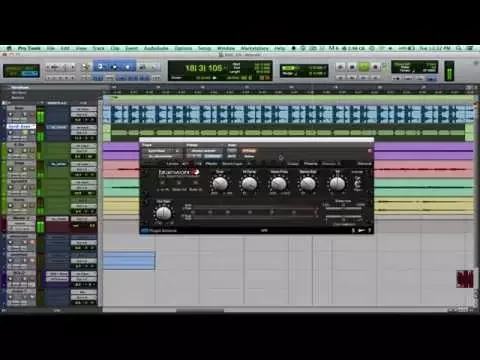Open the plugin Preset dropdown
Viewport: 480px width, 360px height.
(205, 151)
